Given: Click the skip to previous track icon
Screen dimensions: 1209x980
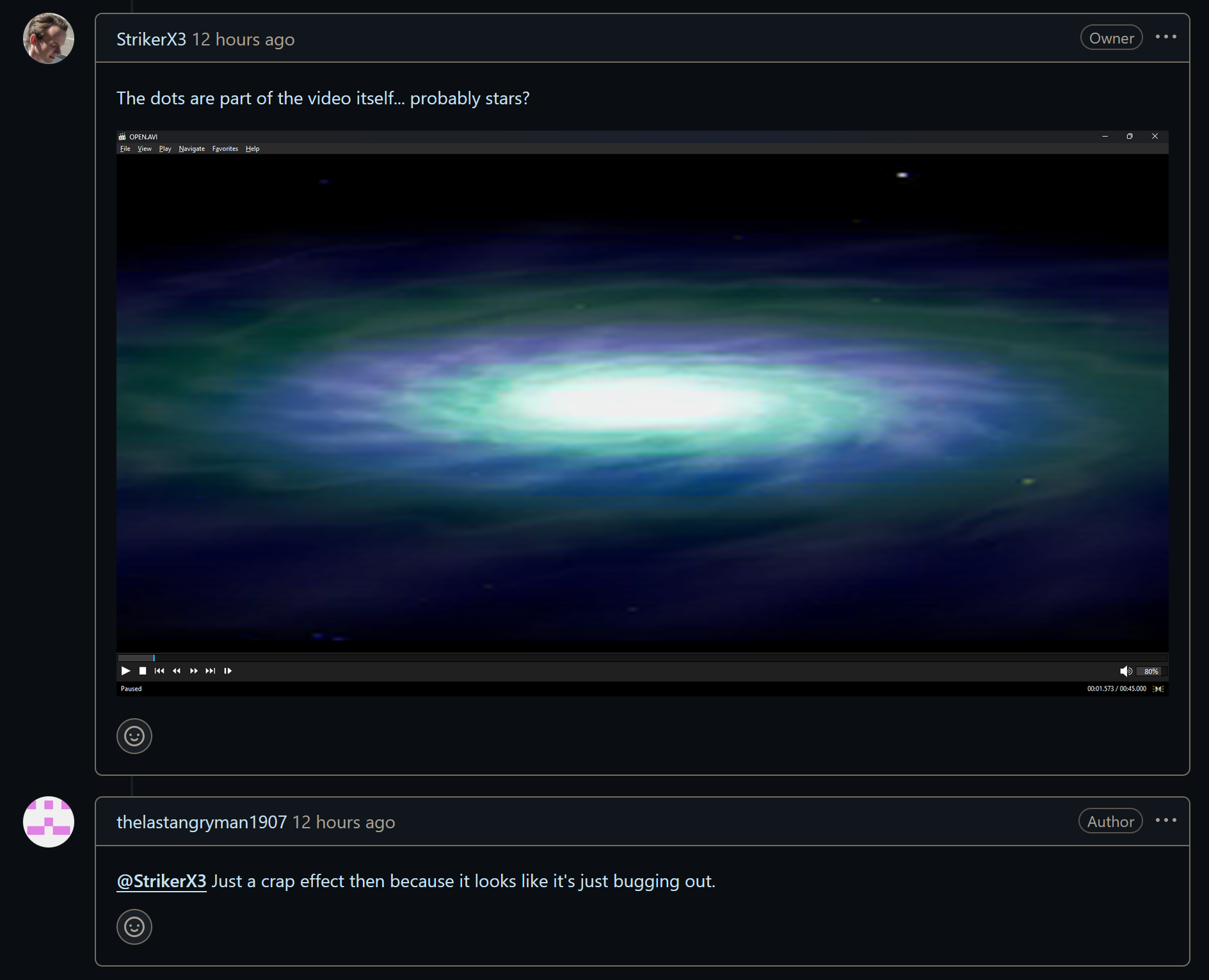Looking at the screenshot, I should coord(159,671).
